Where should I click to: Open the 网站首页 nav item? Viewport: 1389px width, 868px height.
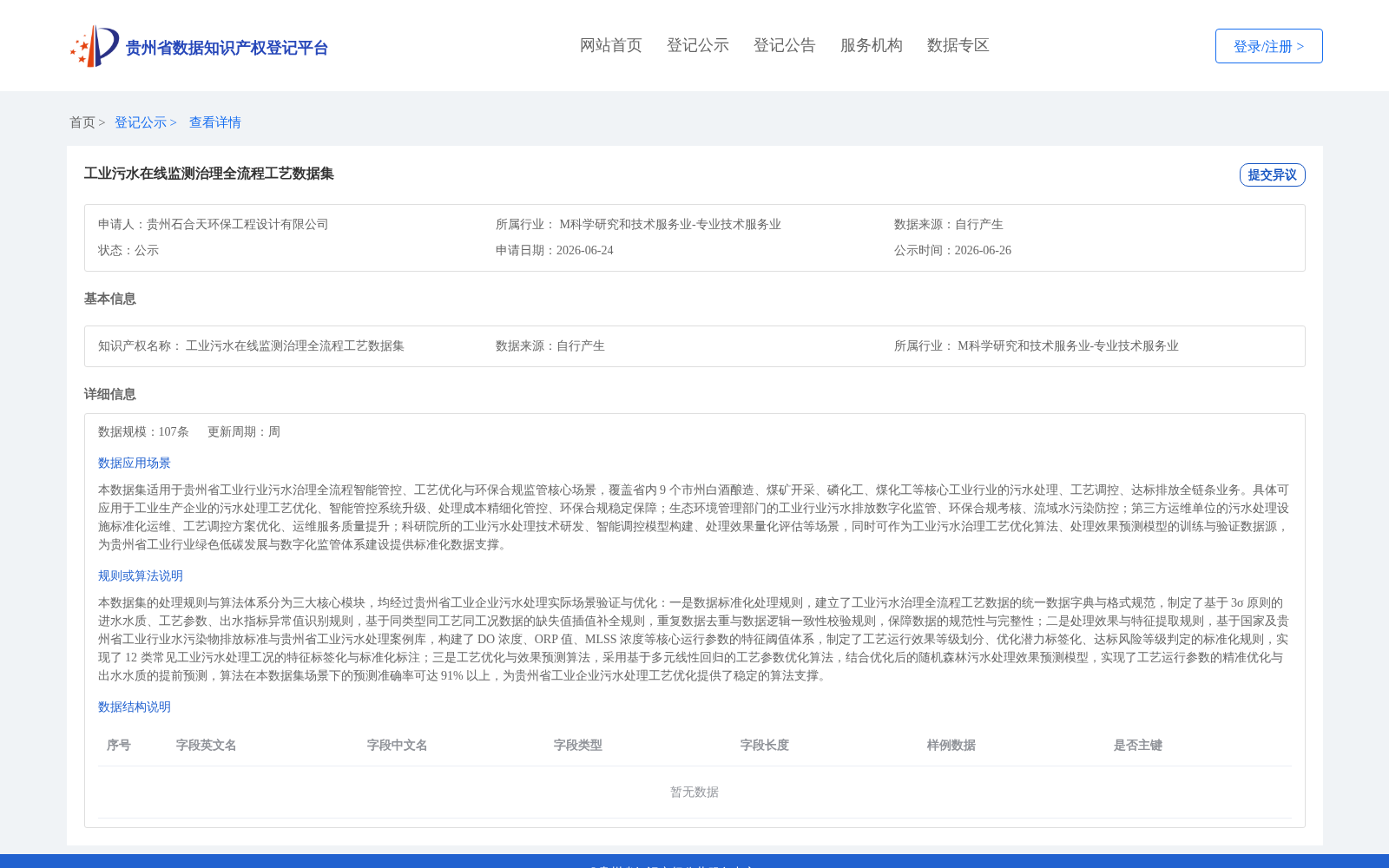(x=611, y=45)
